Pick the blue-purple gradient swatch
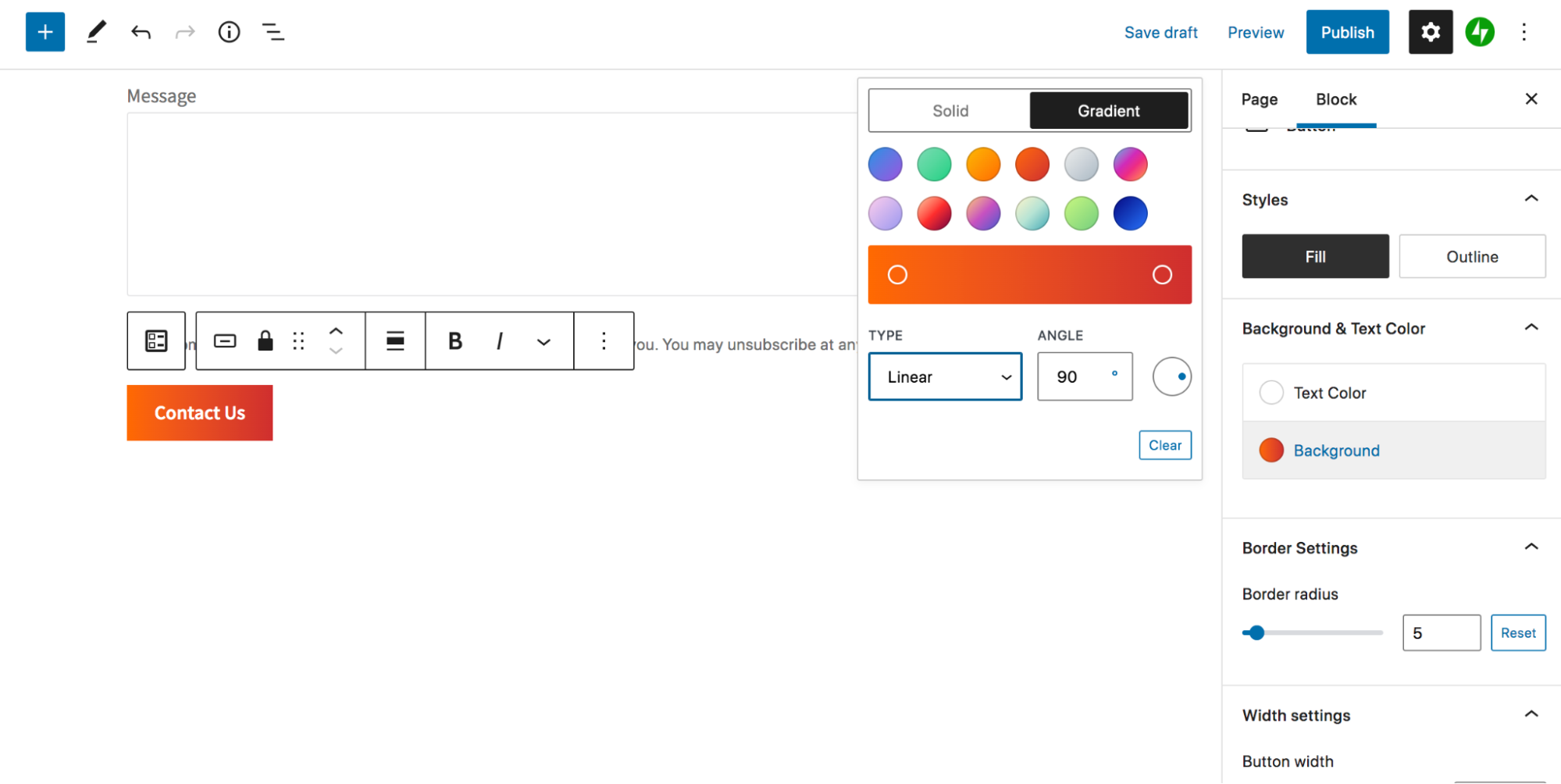This screenshot has height=784, width=1561. click(x=886, y=164)
